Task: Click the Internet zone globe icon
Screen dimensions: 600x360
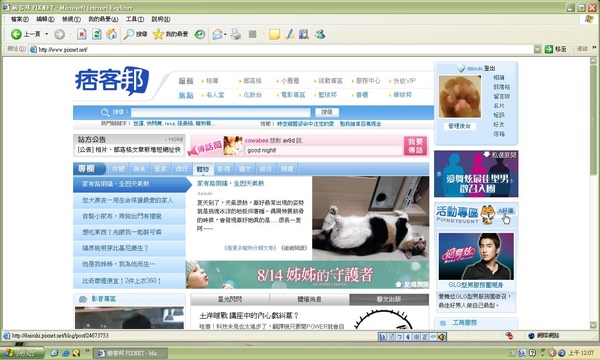Action: pyautogui.click(x=531, y=336)
